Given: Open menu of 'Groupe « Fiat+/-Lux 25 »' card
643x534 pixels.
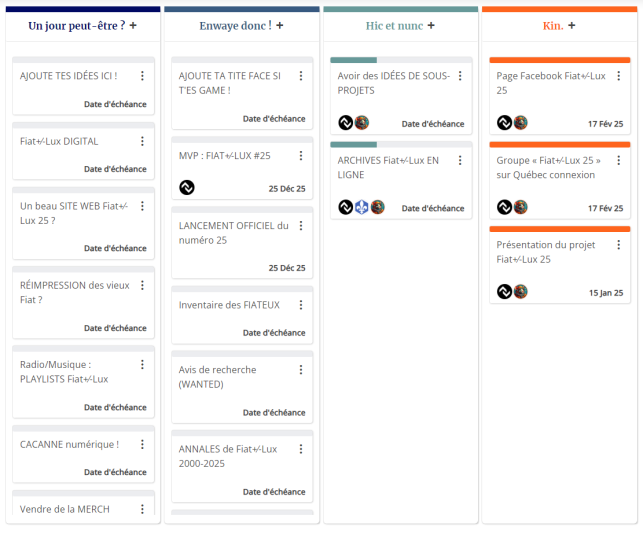Looking at the screenshot, I should 619,160.
